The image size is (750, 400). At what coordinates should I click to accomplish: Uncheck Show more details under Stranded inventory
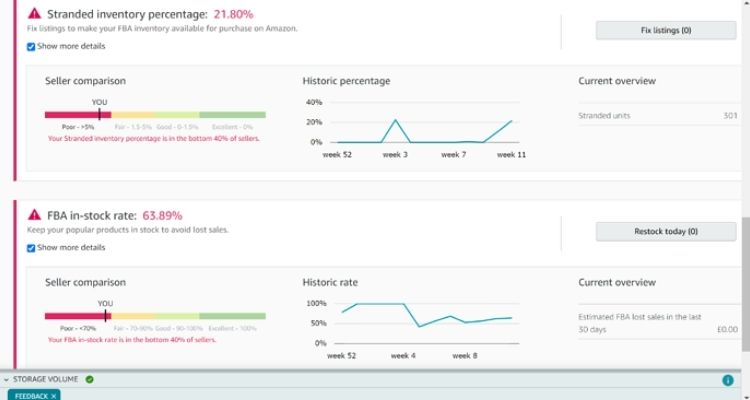pyautogui.click(x=31, y=47)
